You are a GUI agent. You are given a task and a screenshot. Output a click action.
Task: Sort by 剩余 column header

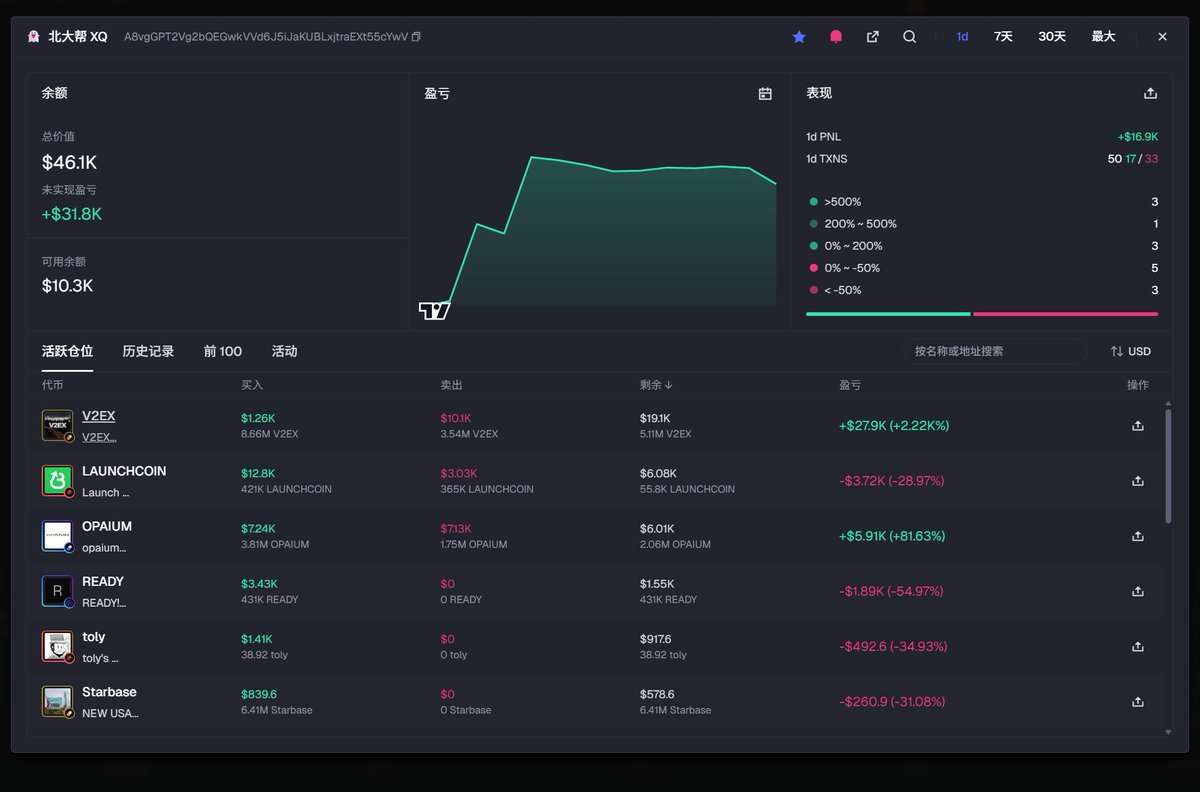click(656, 385)
